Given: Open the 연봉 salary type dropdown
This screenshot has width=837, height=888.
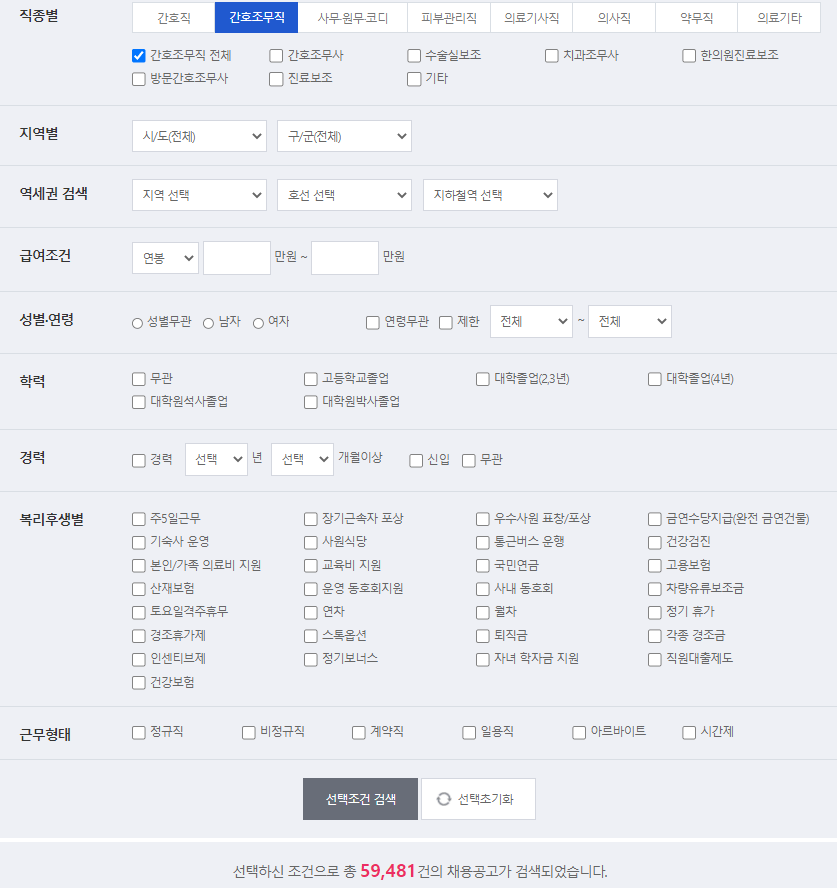Looking at the screenshot, I should 165,257.
